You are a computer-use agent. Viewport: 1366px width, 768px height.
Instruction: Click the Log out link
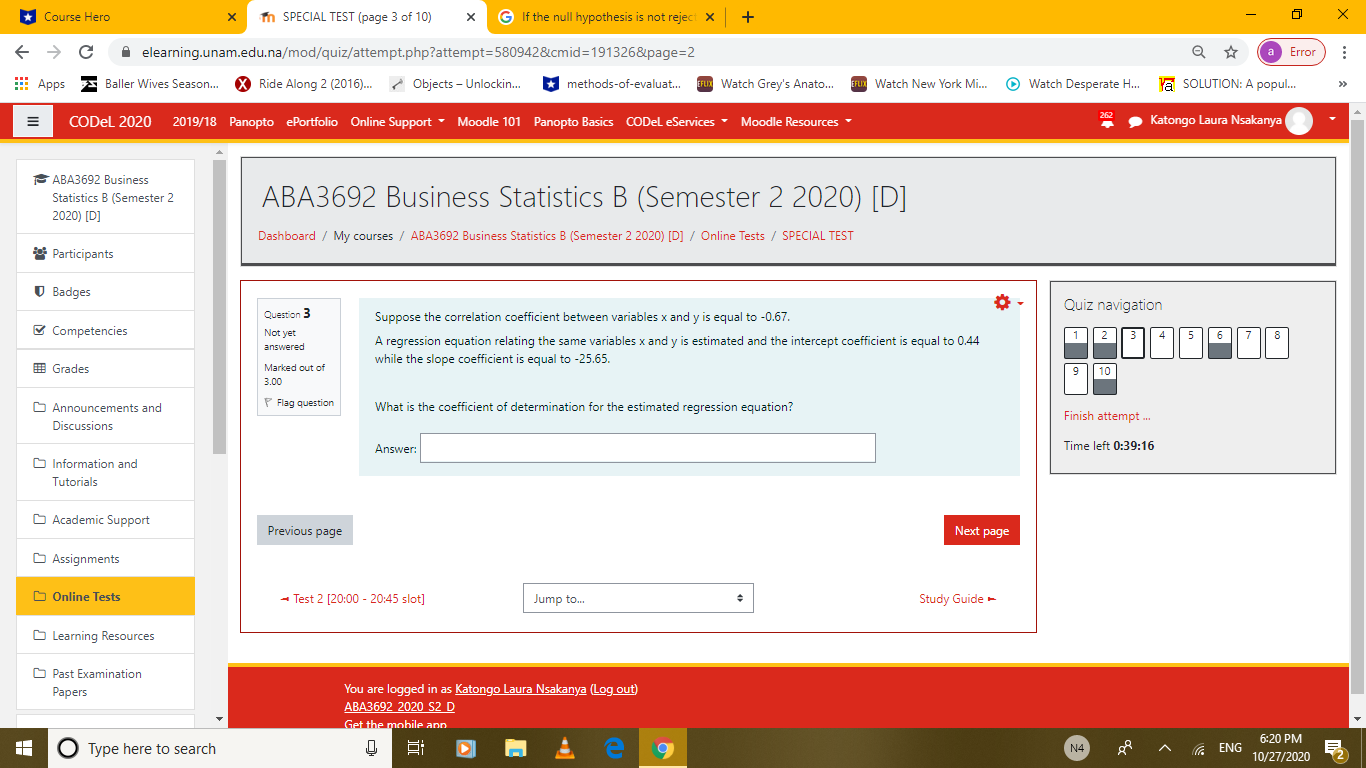click(x=614, y=688)
